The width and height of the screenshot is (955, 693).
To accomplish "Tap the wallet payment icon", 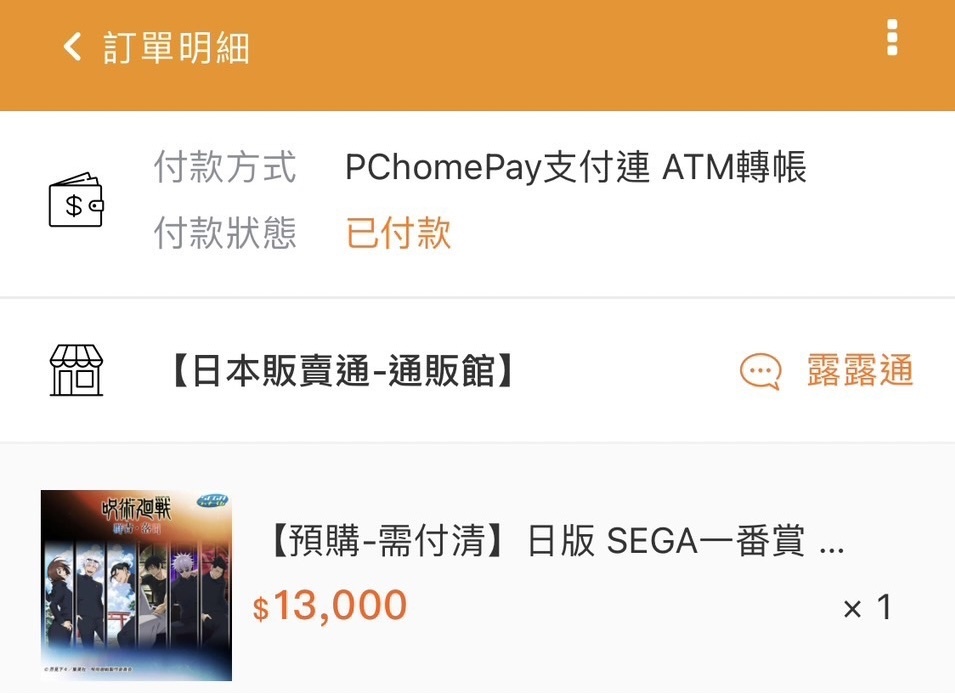I will point(76,200).
